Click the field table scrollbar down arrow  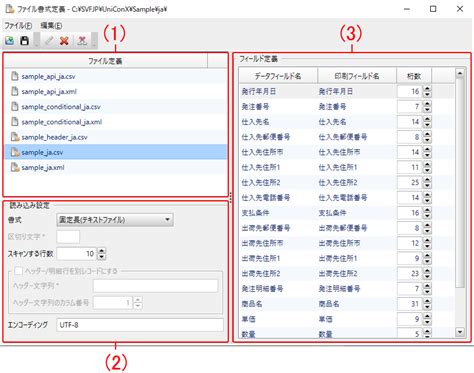point(460,332)
